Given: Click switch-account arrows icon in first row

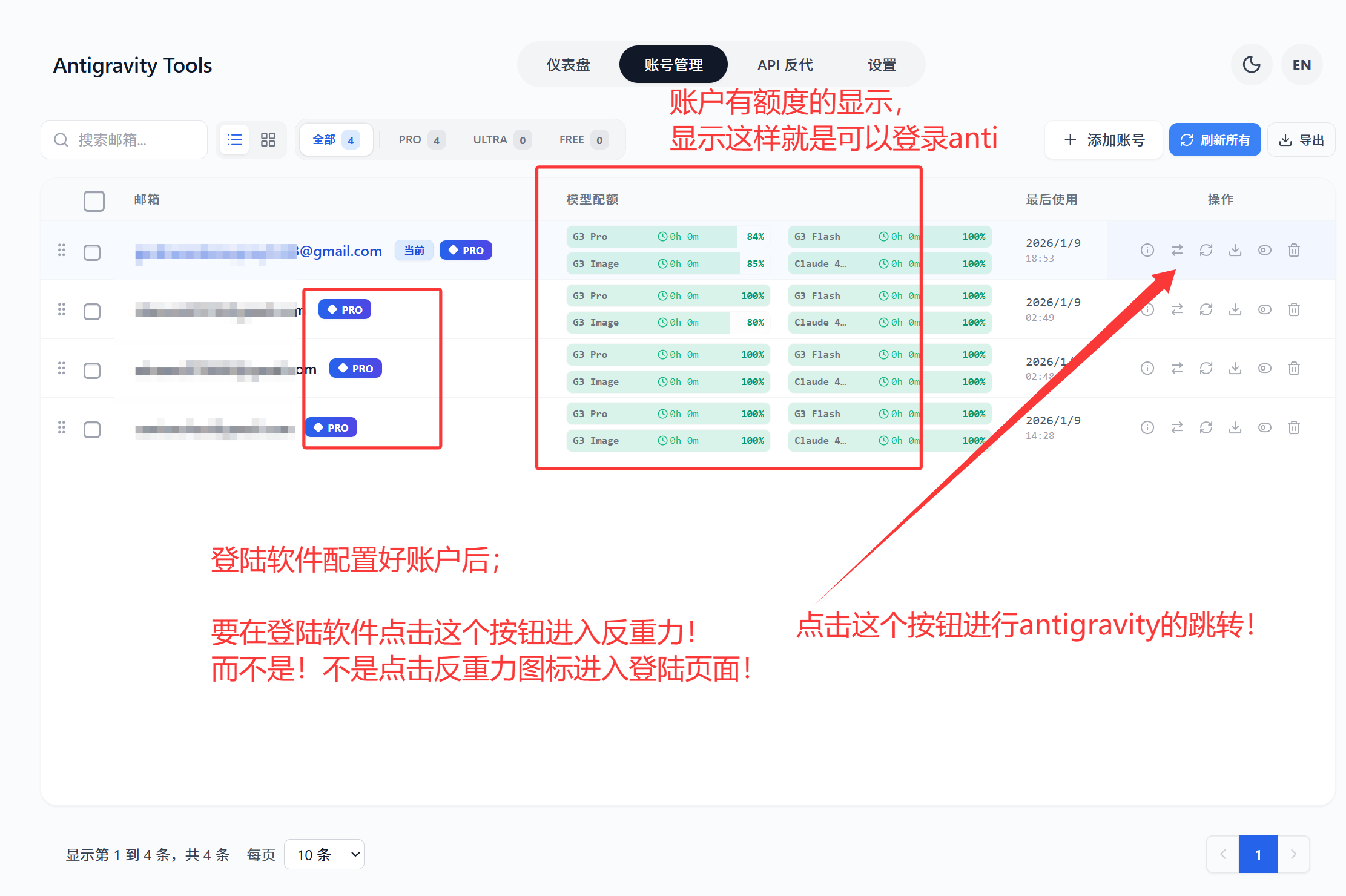Looking at the screenshot, I should coord(1176,250).
